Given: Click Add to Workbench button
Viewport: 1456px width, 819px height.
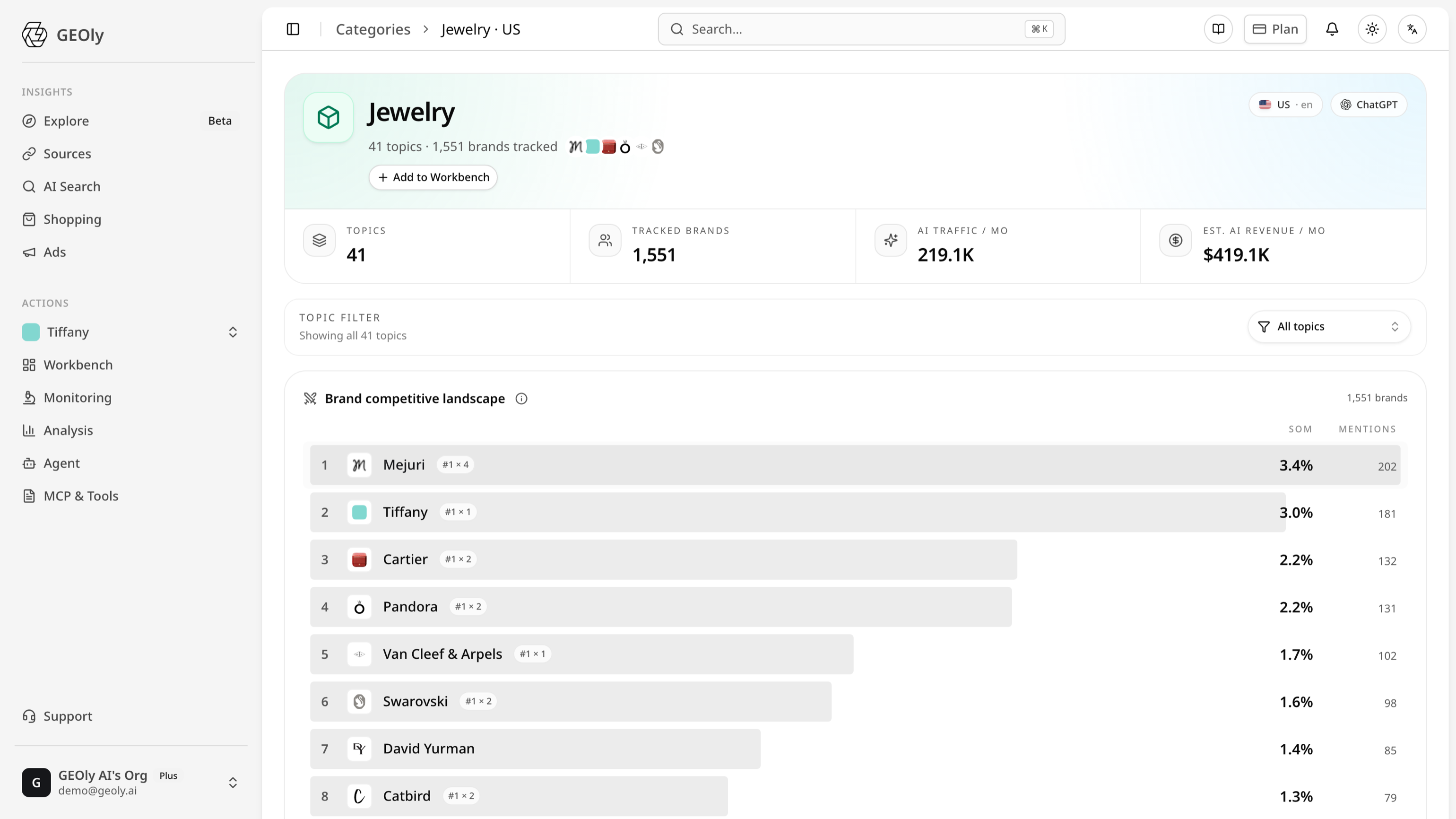Looking at the screenshot, I should tap(433, 177).
